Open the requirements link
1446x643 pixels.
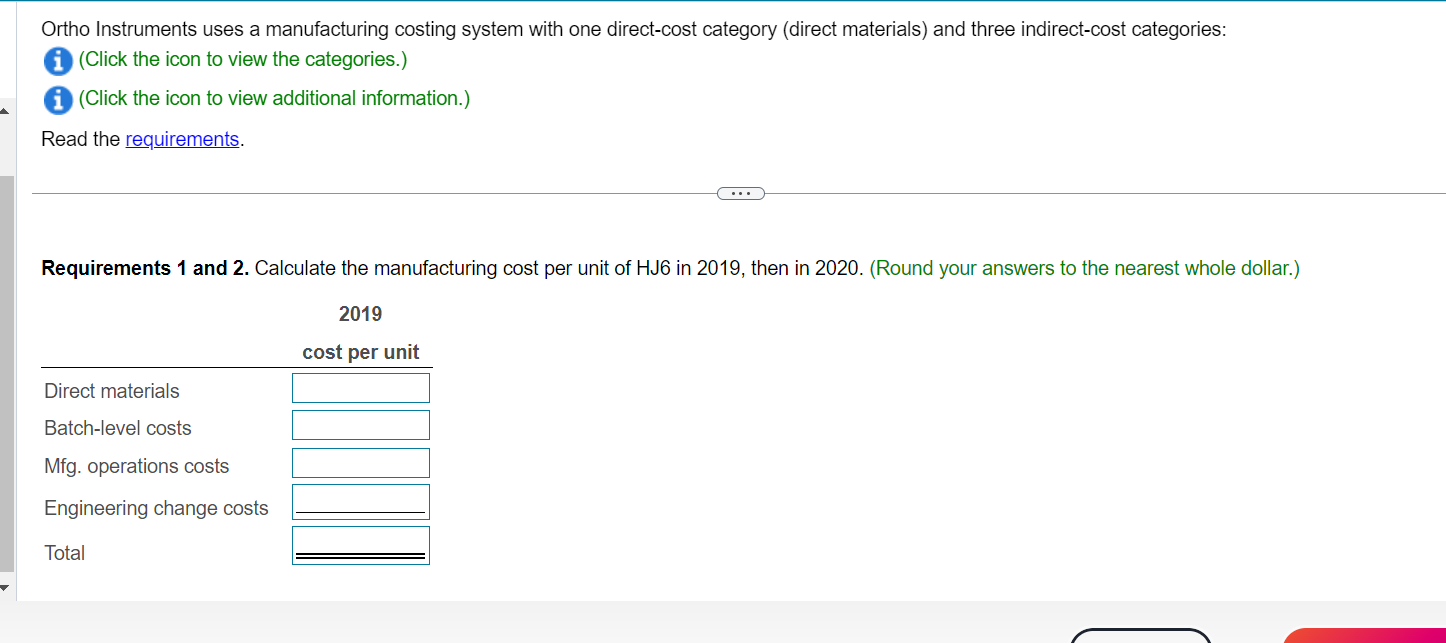(x=182, y=139)
